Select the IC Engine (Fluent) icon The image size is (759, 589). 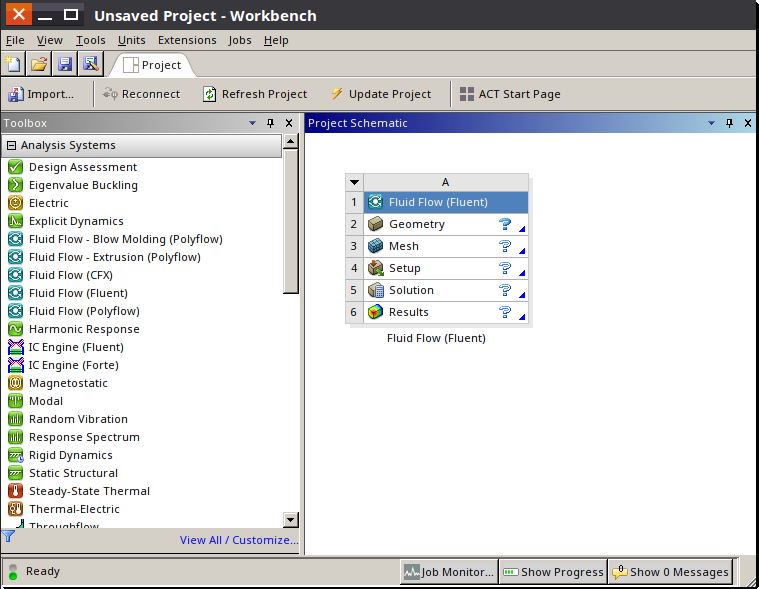15,347
